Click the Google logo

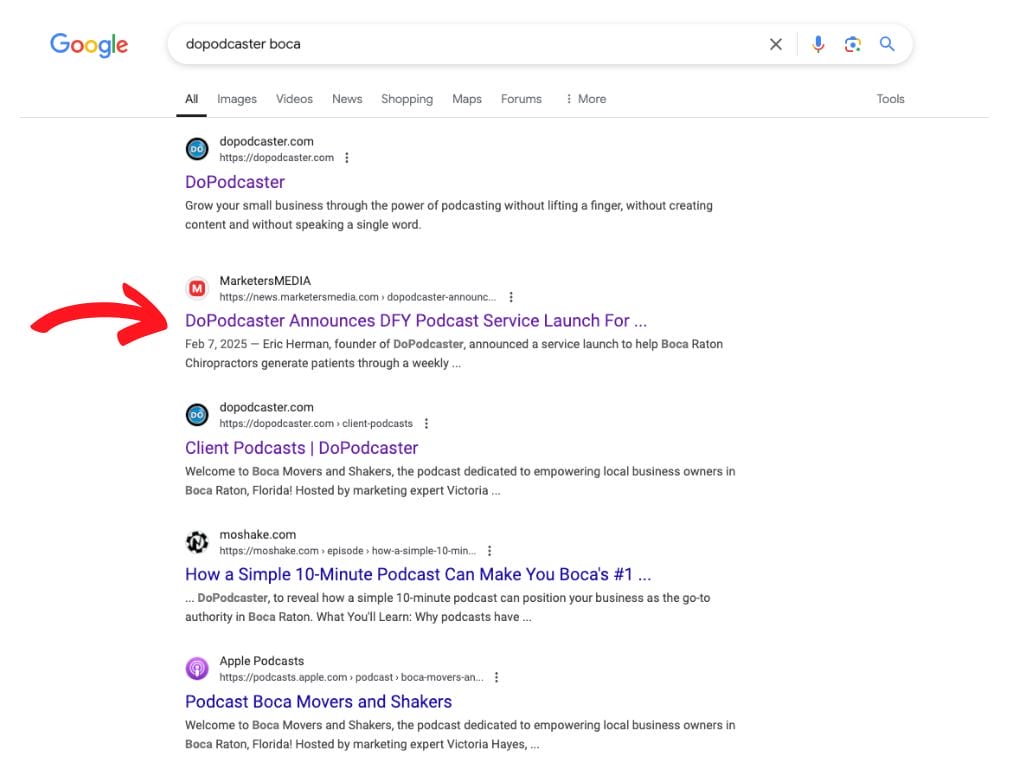(x=89, y=45)
